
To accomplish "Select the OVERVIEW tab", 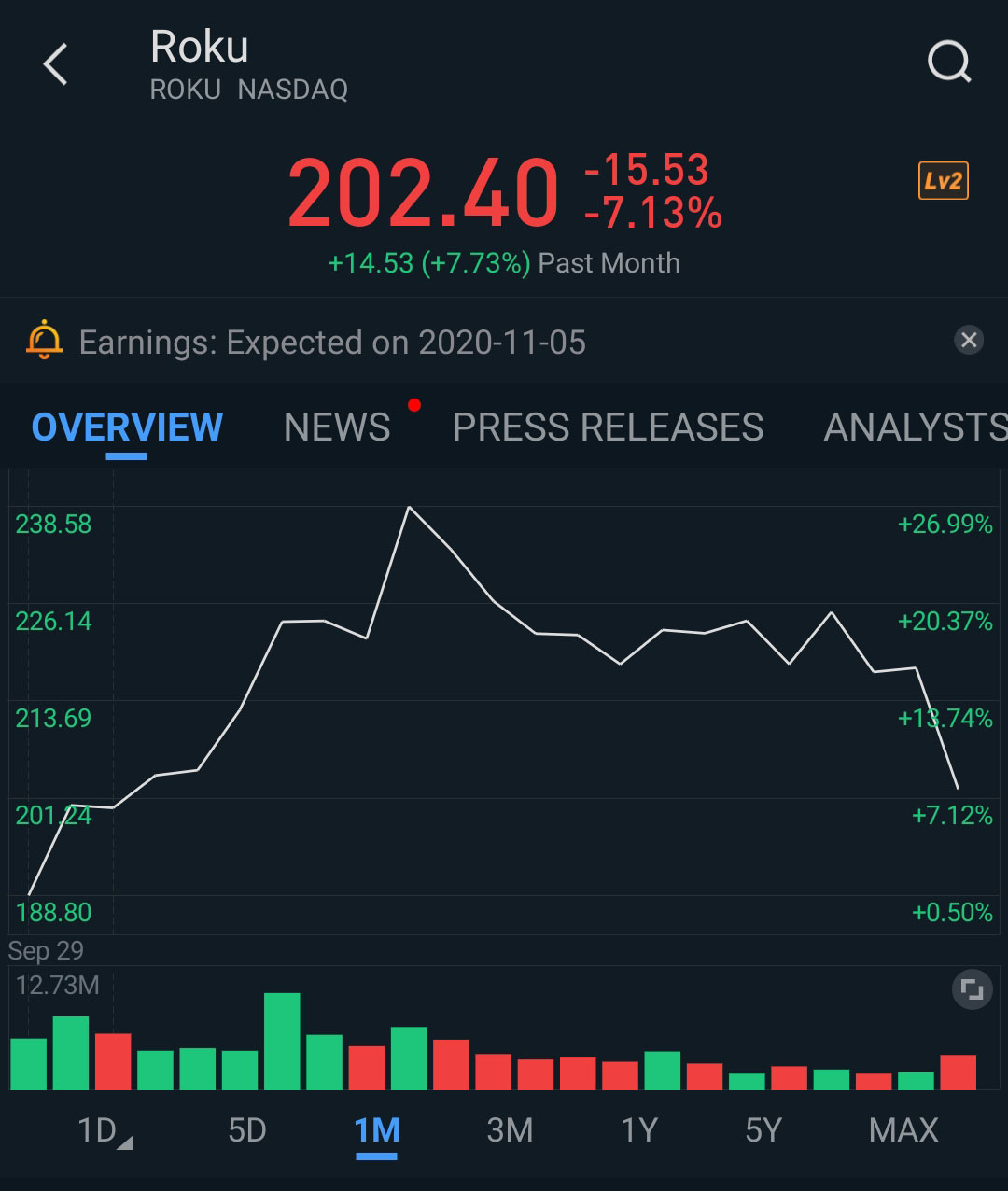I will coord(127,427).
